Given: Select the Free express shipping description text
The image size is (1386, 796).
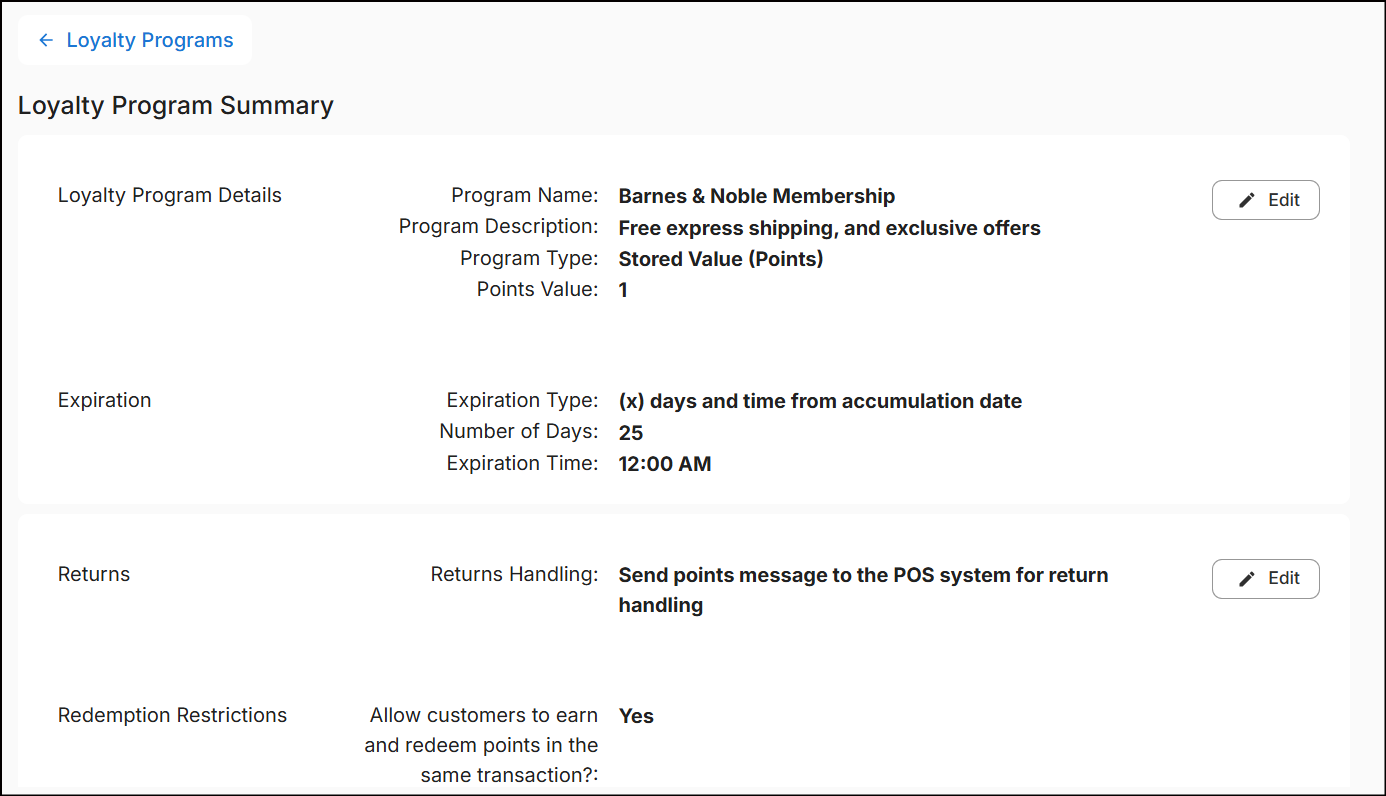Looking at the screenshot, I should pos(830,228).
